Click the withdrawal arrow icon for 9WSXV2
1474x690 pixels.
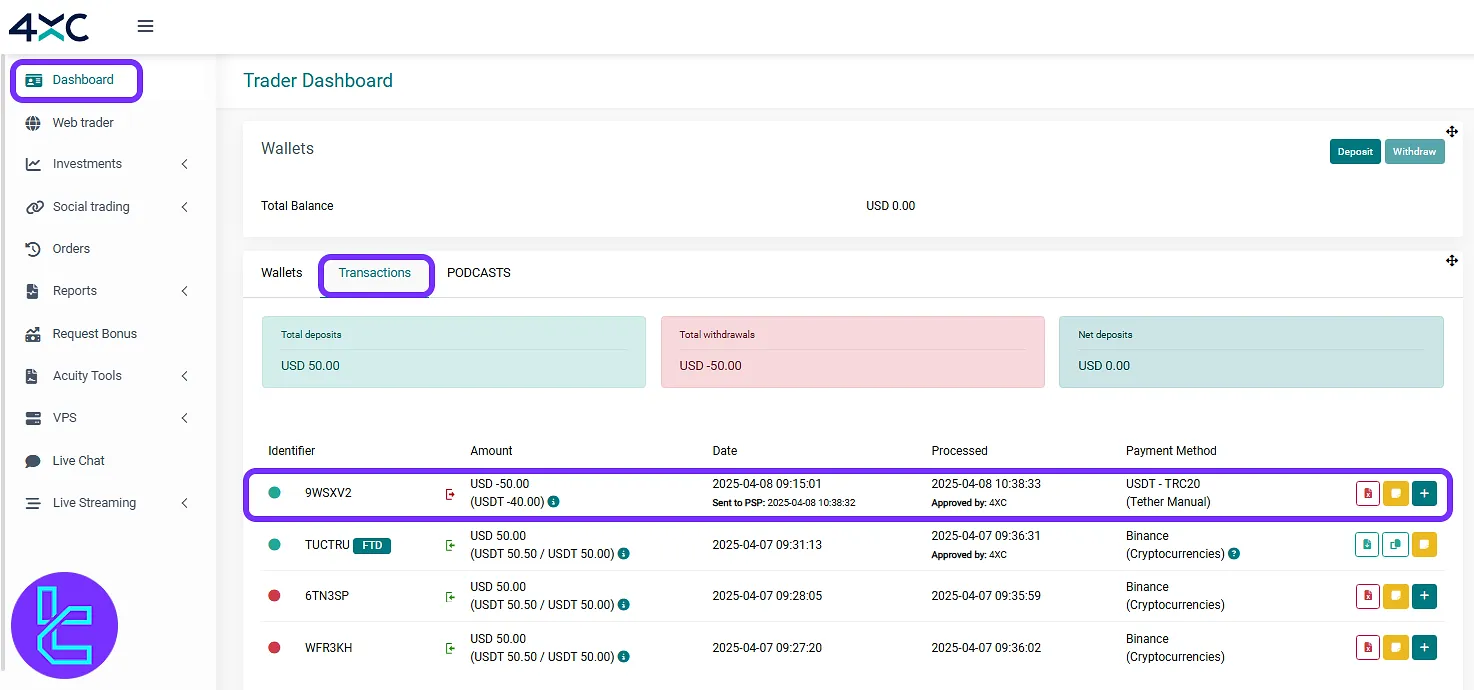point(450,493)
